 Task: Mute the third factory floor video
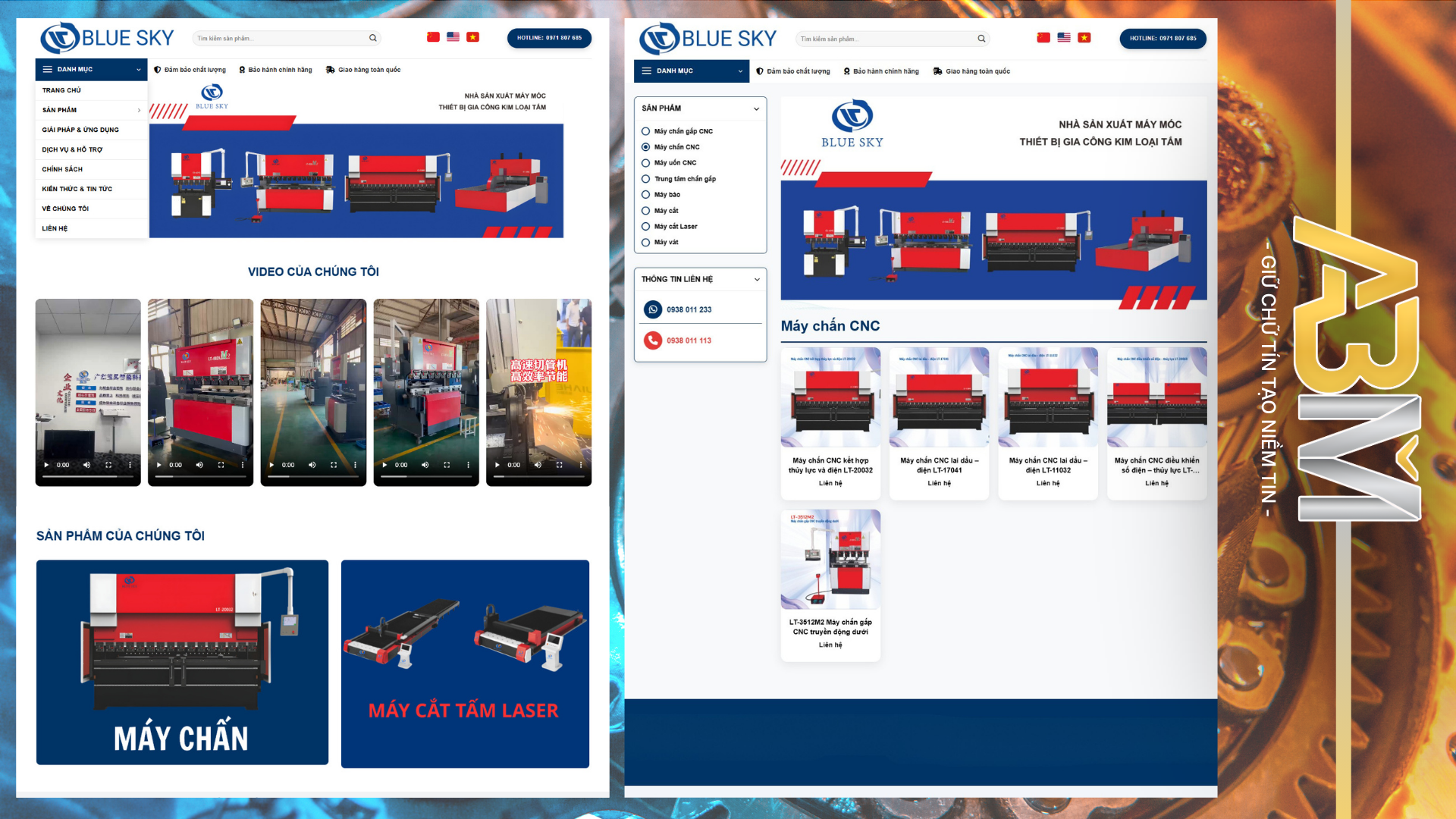(312, 465)
